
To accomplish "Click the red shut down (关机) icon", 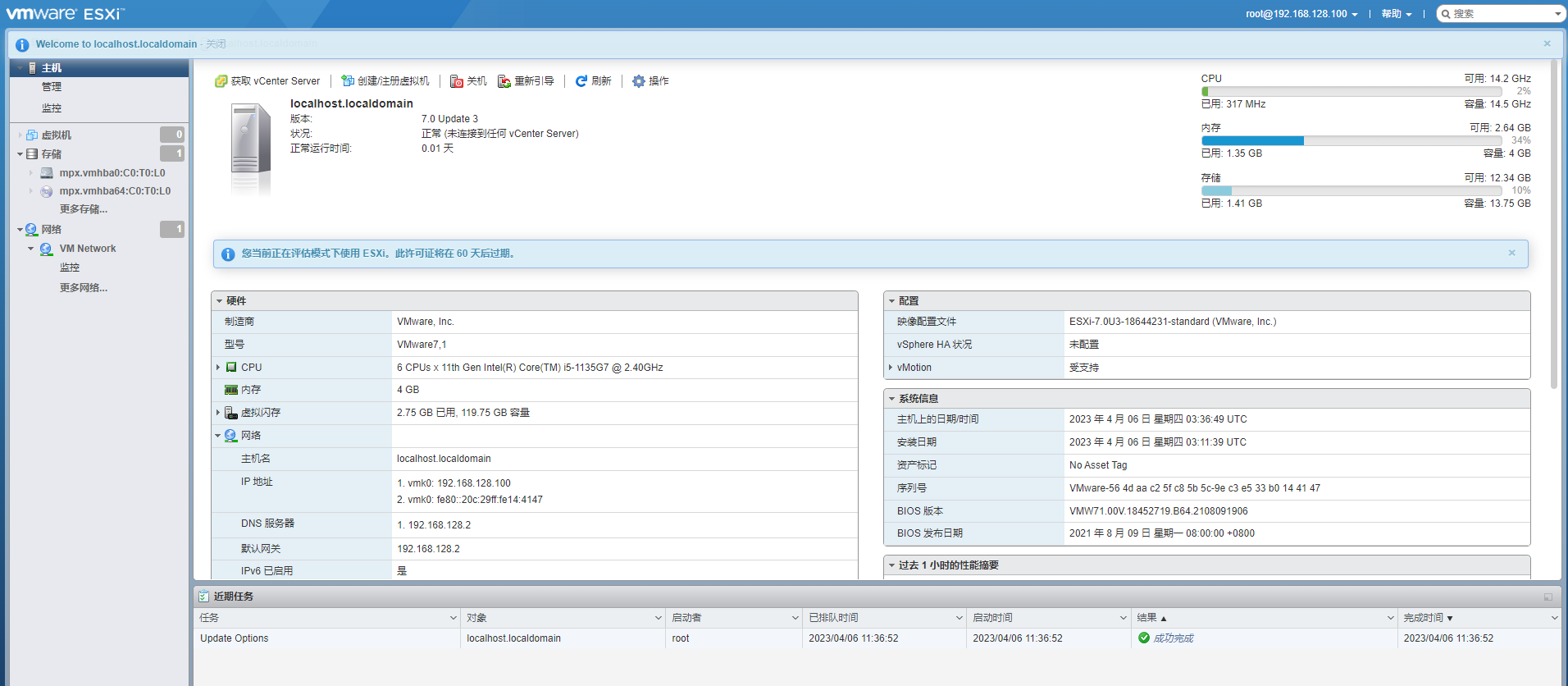I will 457,81.
